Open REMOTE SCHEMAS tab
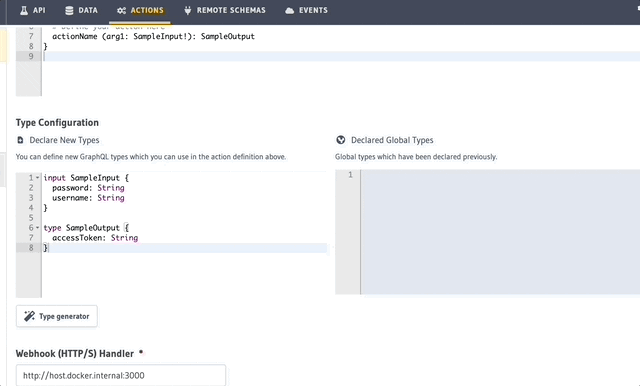640x386 pixels. point(225,11)
